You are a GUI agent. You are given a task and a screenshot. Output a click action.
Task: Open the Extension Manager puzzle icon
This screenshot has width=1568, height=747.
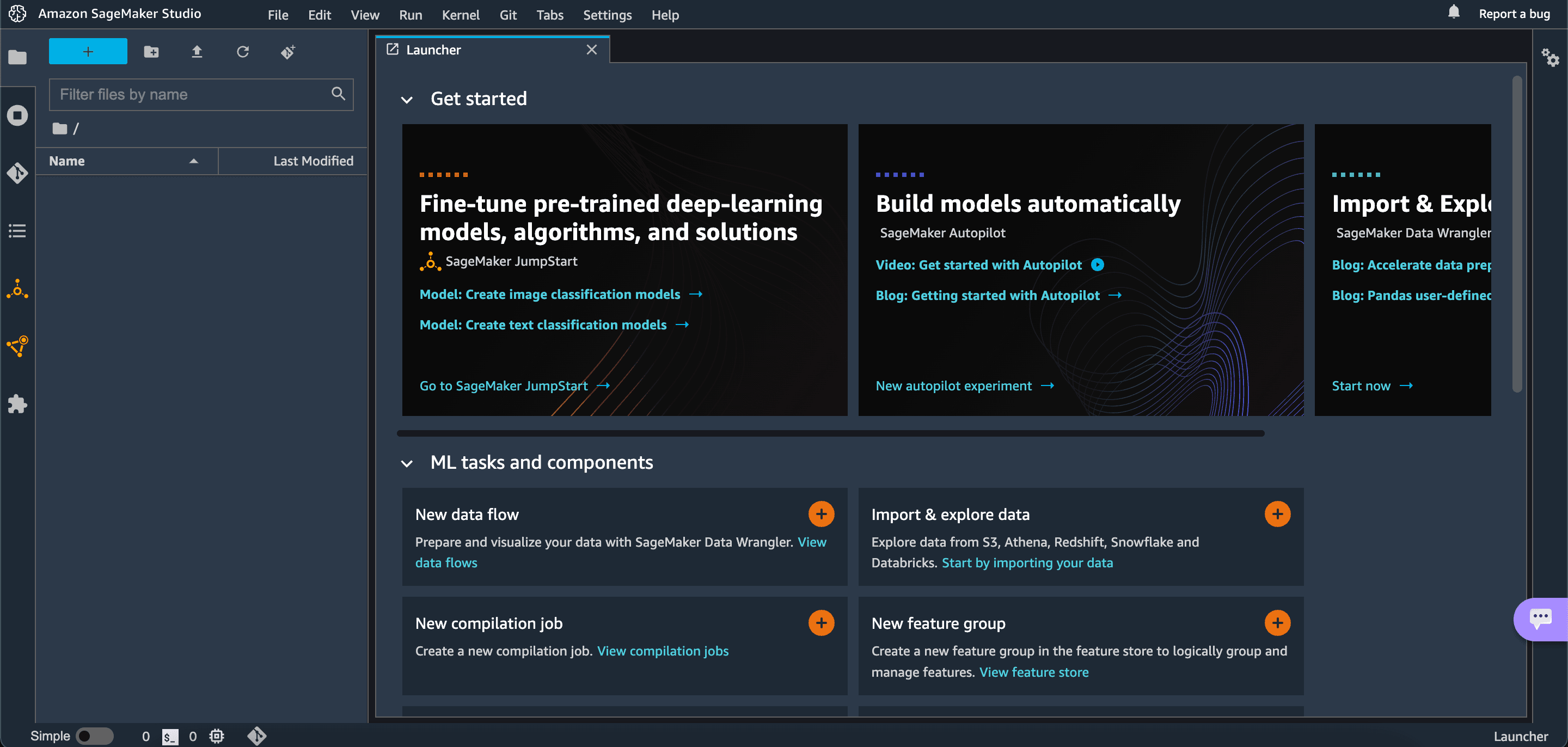pos(17,404)
